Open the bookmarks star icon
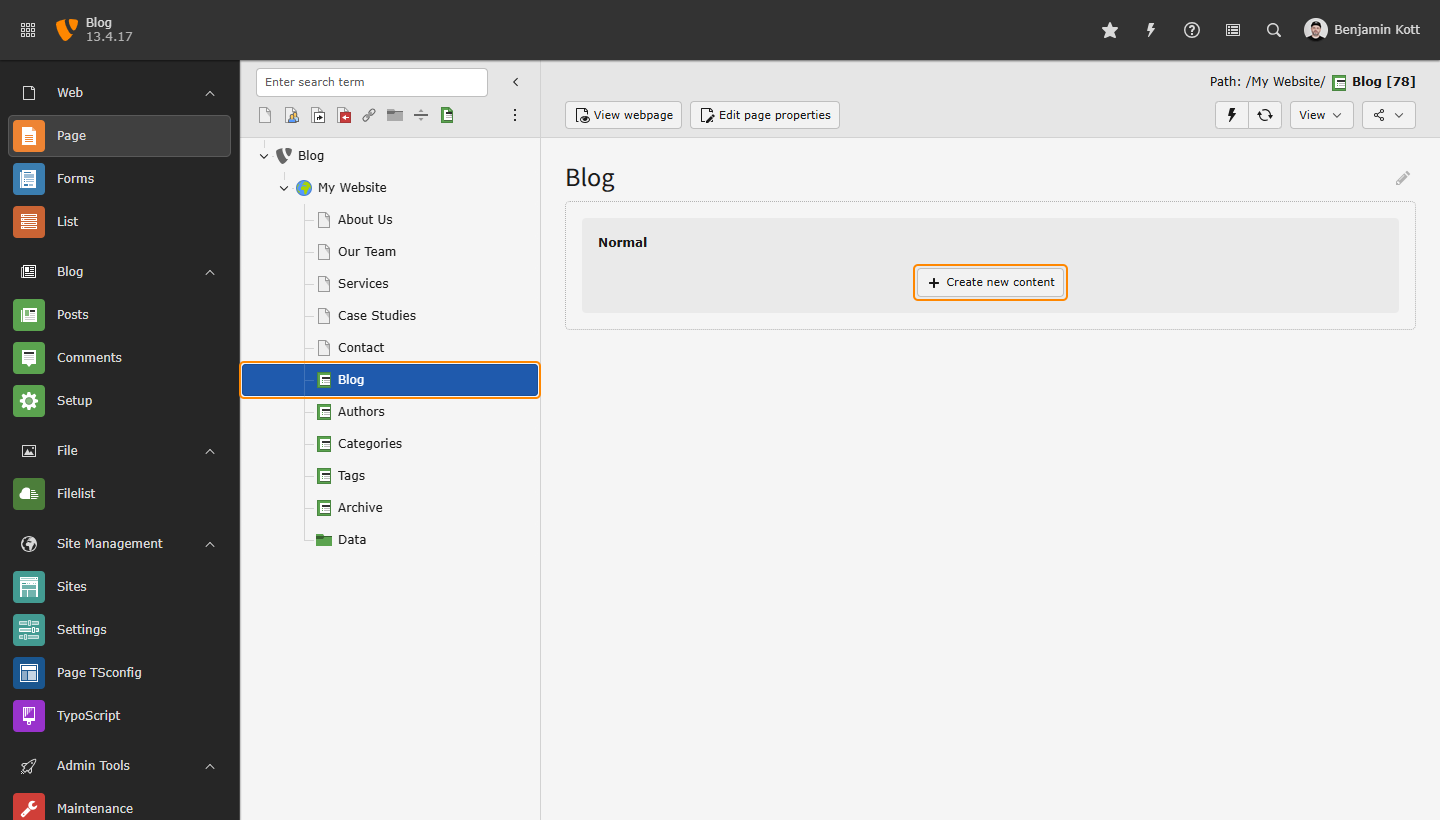Image resolution: width=1440 pixels, height=820 pixels. pos(1109,30)
